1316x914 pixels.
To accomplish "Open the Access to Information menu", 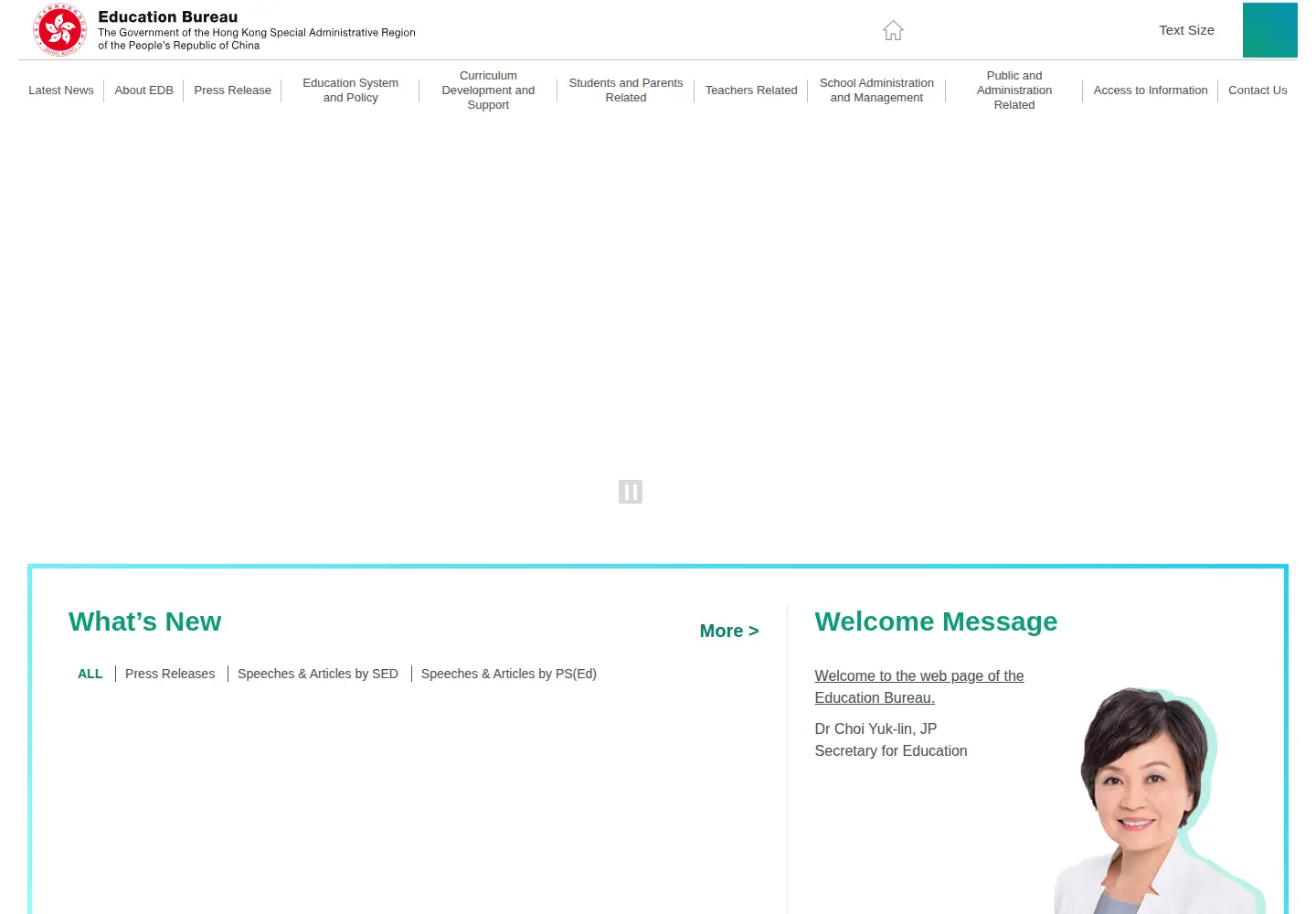I will tap(1151, 90).
